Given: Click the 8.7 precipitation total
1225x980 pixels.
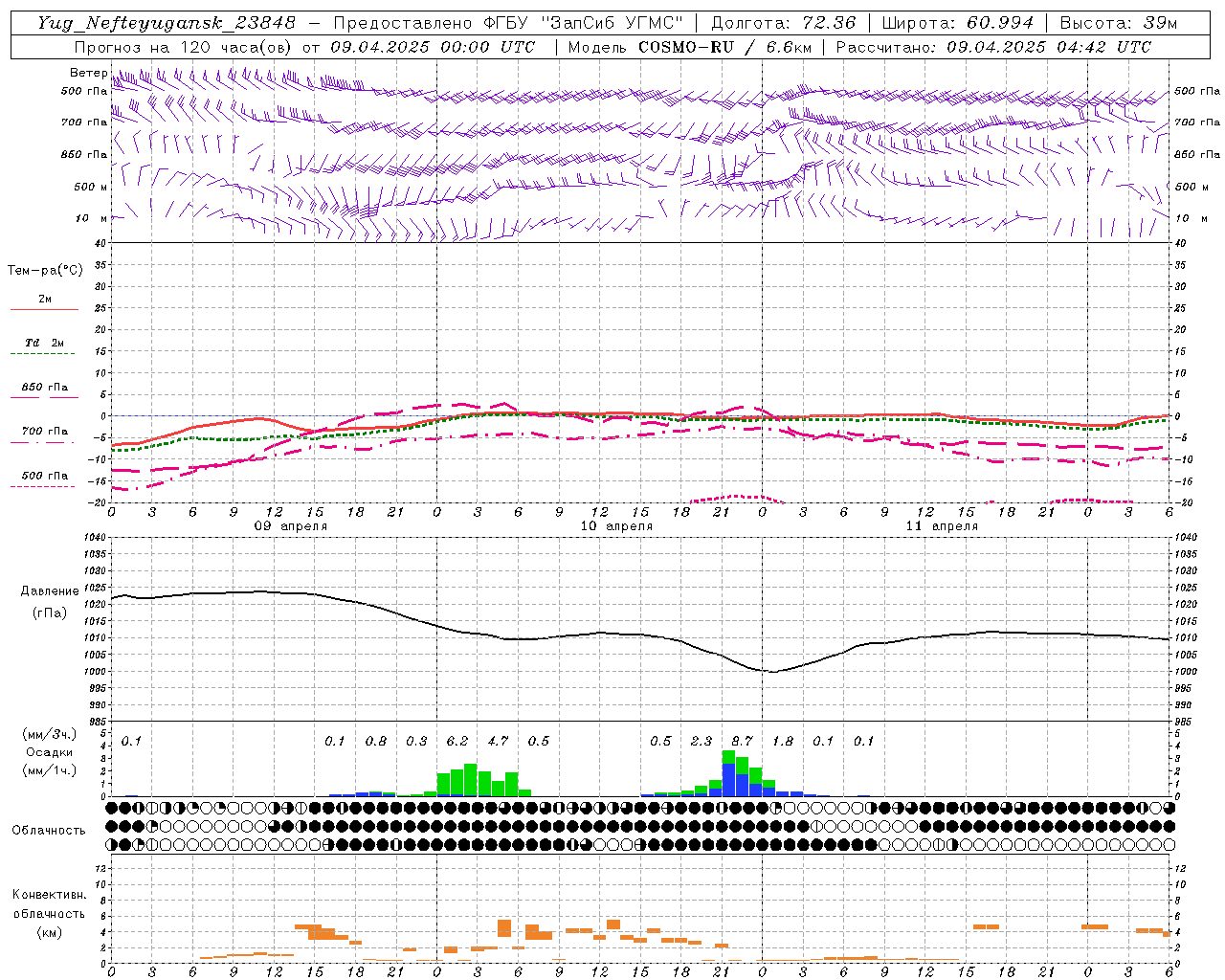Looking at the screenshot, I should (x=742, y=741).
